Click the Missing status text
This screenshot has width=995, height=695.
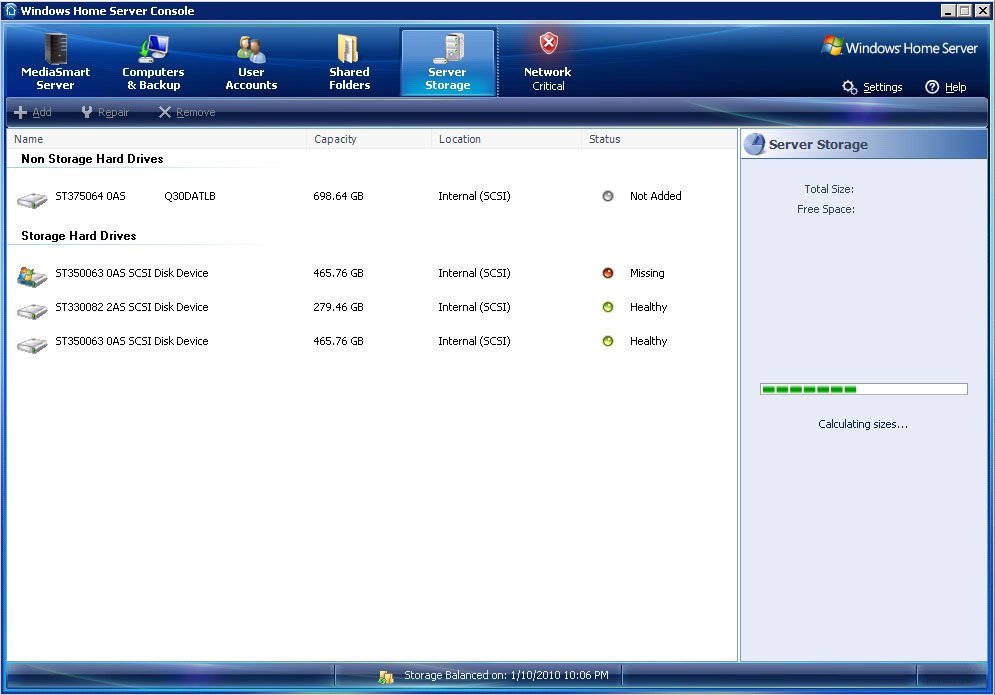tap(647, 273)
